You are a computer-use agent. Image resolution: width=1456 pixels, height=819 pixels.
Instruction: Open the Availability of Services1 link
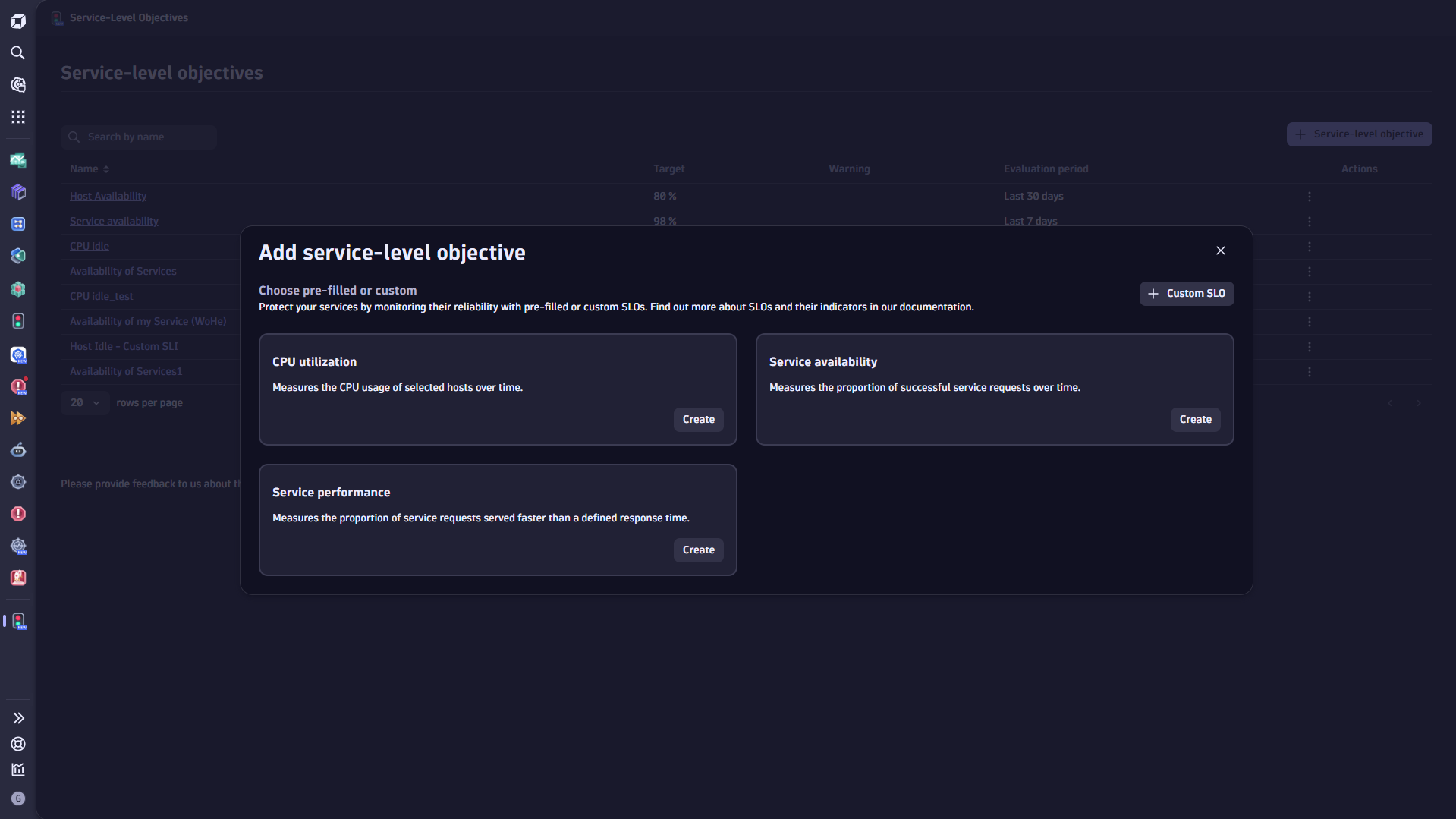point(125,371)
